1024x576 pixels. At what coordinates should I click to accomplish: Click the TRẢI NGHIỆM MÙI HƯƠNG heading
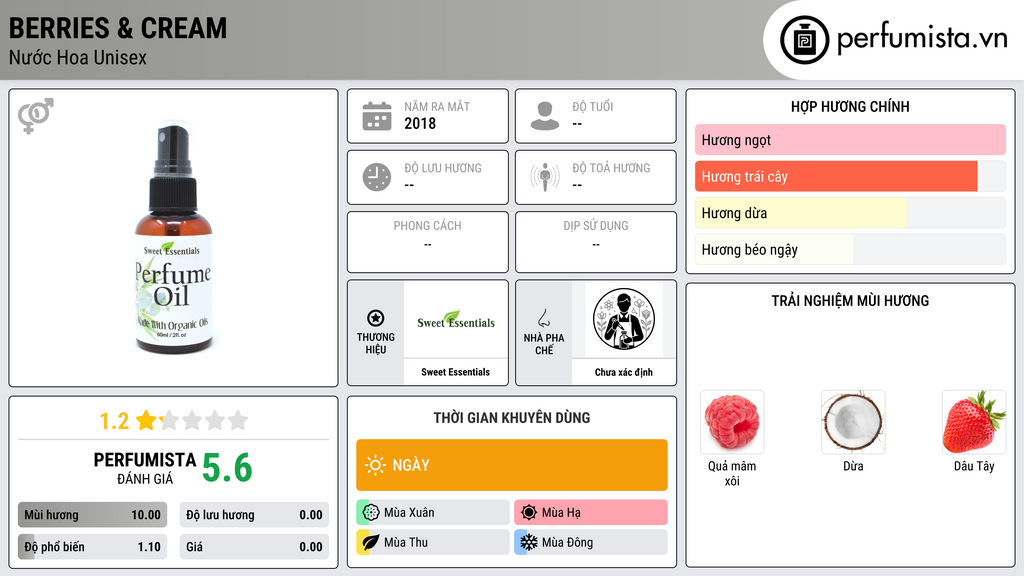(x=850, y=300)
